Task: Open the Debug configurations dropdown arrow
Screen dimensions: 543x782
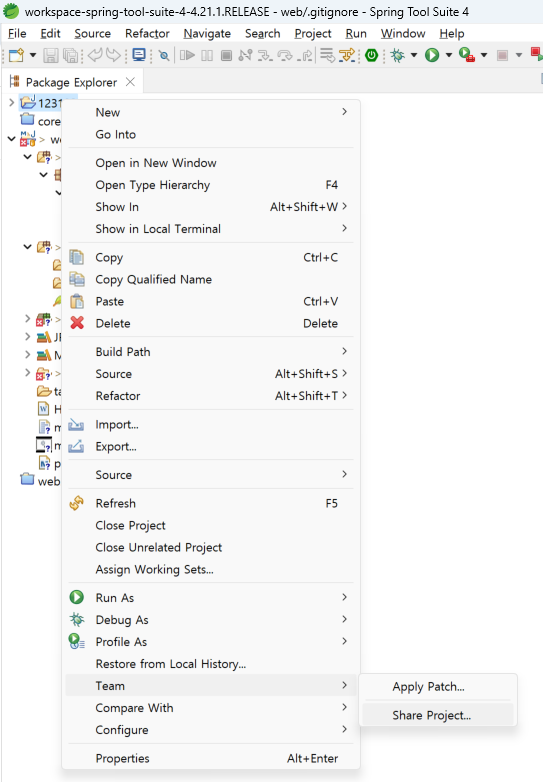Action: coord(414,55)
